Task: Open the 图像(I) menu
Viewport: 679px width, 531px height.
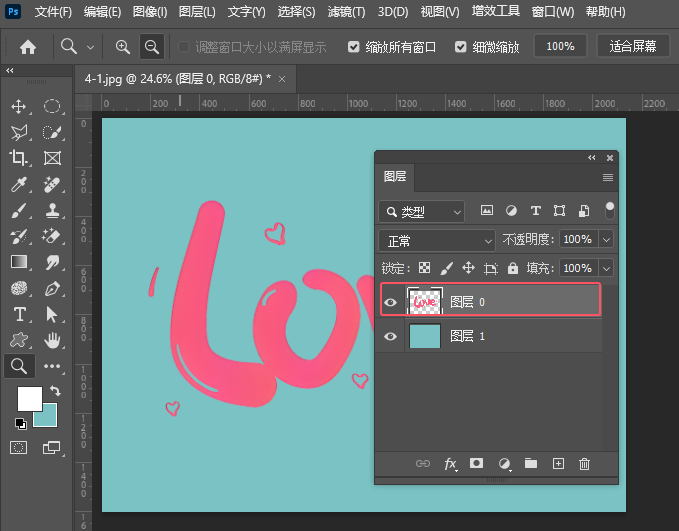Action: pos(150,12)
